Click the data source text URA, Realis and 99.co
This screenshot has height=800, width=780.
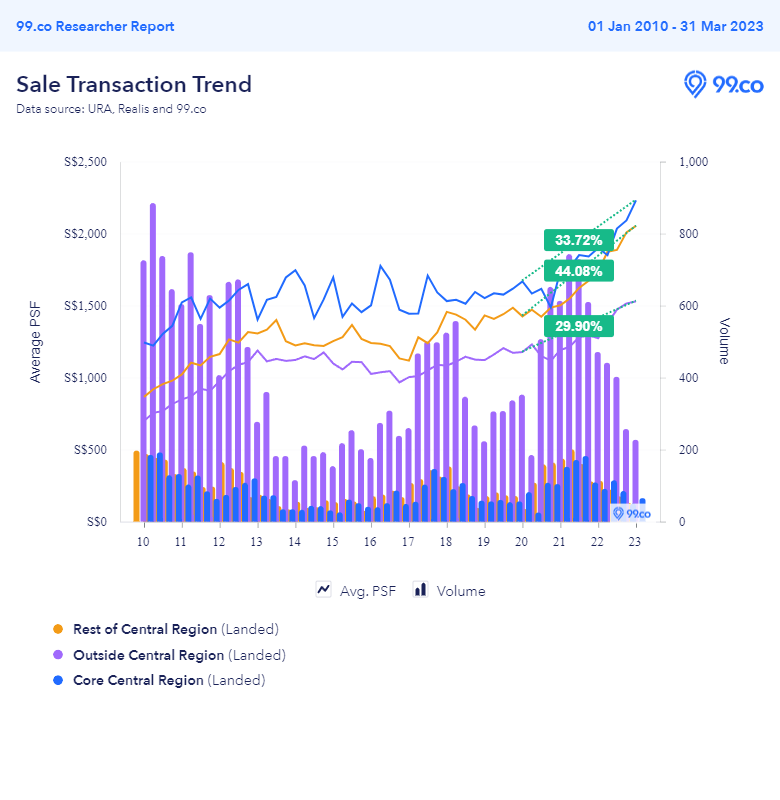click(111, 109)
